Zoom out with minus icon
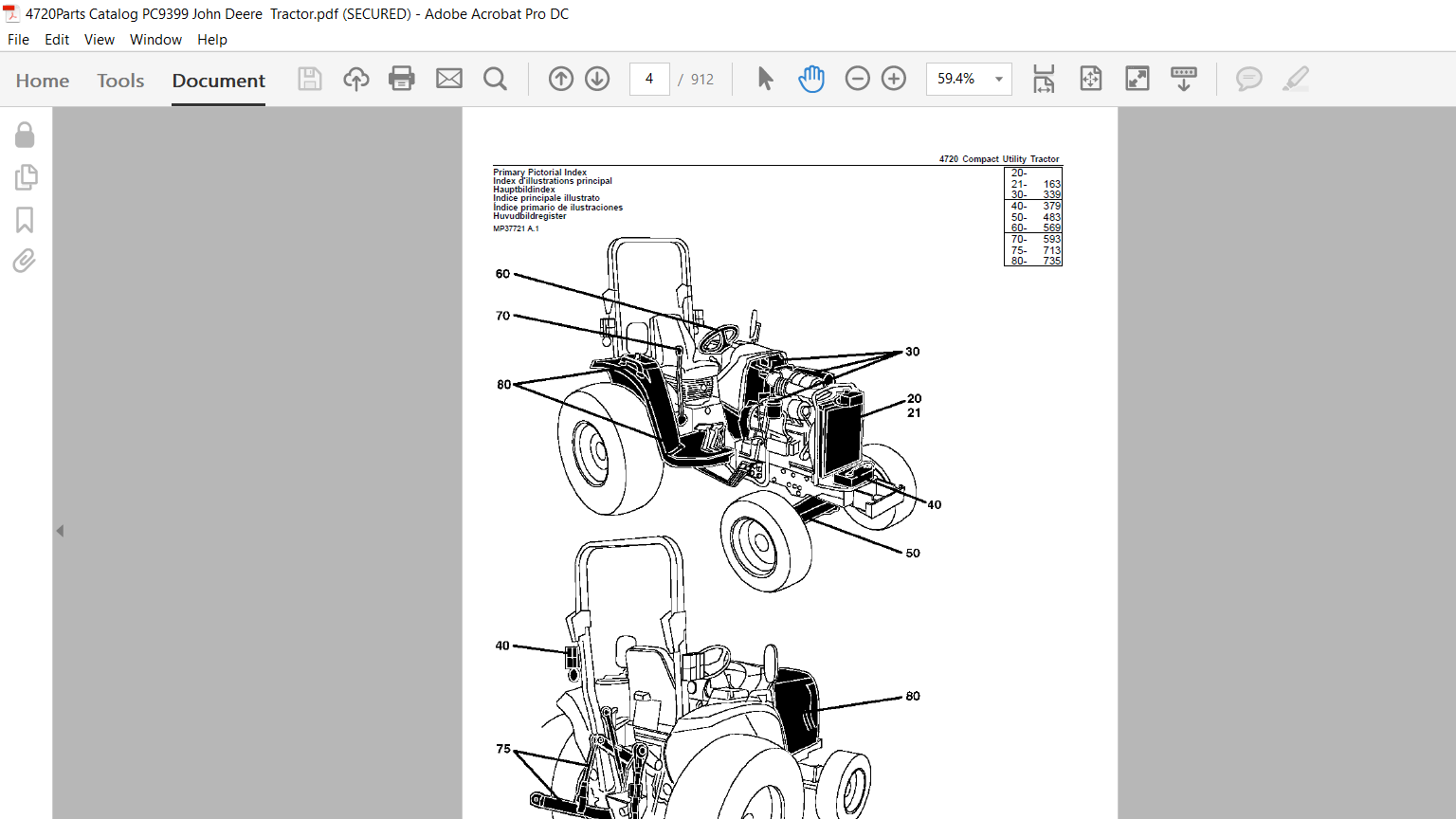1456x819 pixels. coord(858,79)
